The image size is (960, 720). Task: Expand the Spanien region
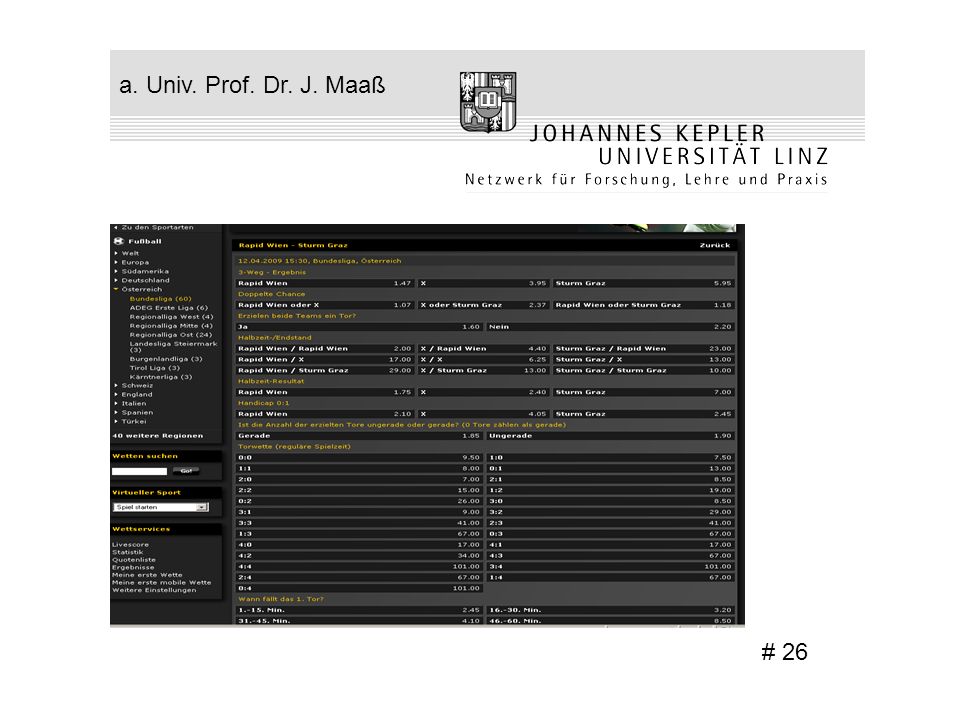tap(137, 413)
